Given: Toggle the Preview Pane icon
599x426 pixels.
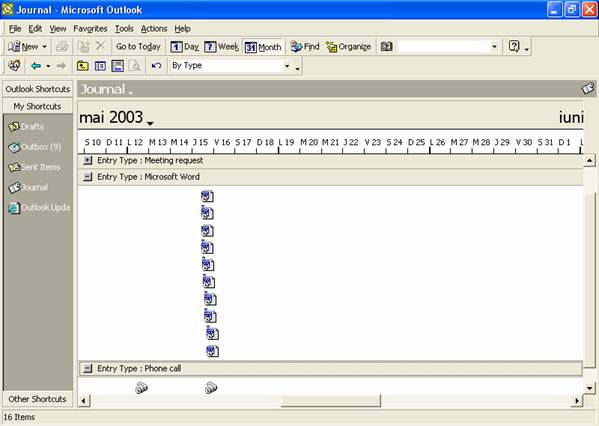Looking at the screenshot, I should tap(118, 66).
